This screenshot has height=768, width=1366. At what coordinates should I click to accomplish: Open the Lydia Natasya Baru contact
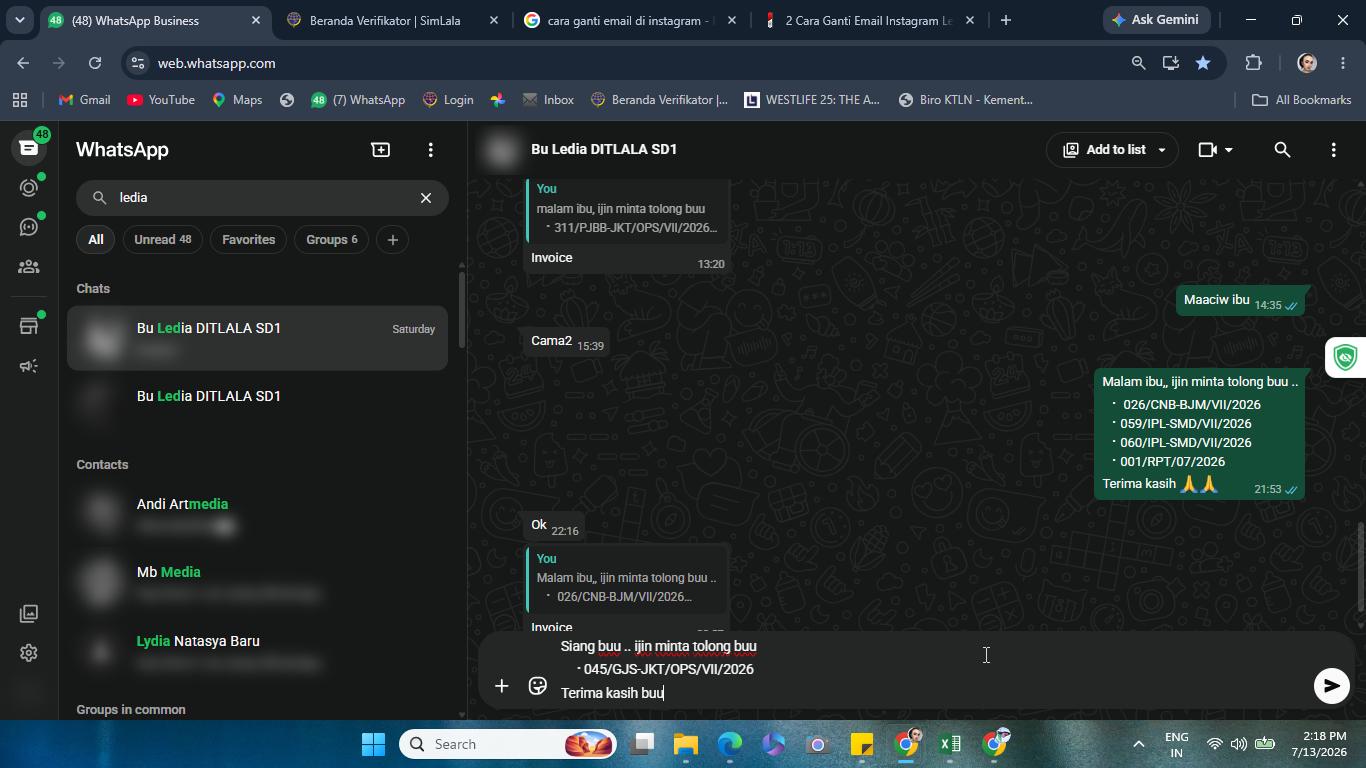pyautogui.click(x=258, y=651)
